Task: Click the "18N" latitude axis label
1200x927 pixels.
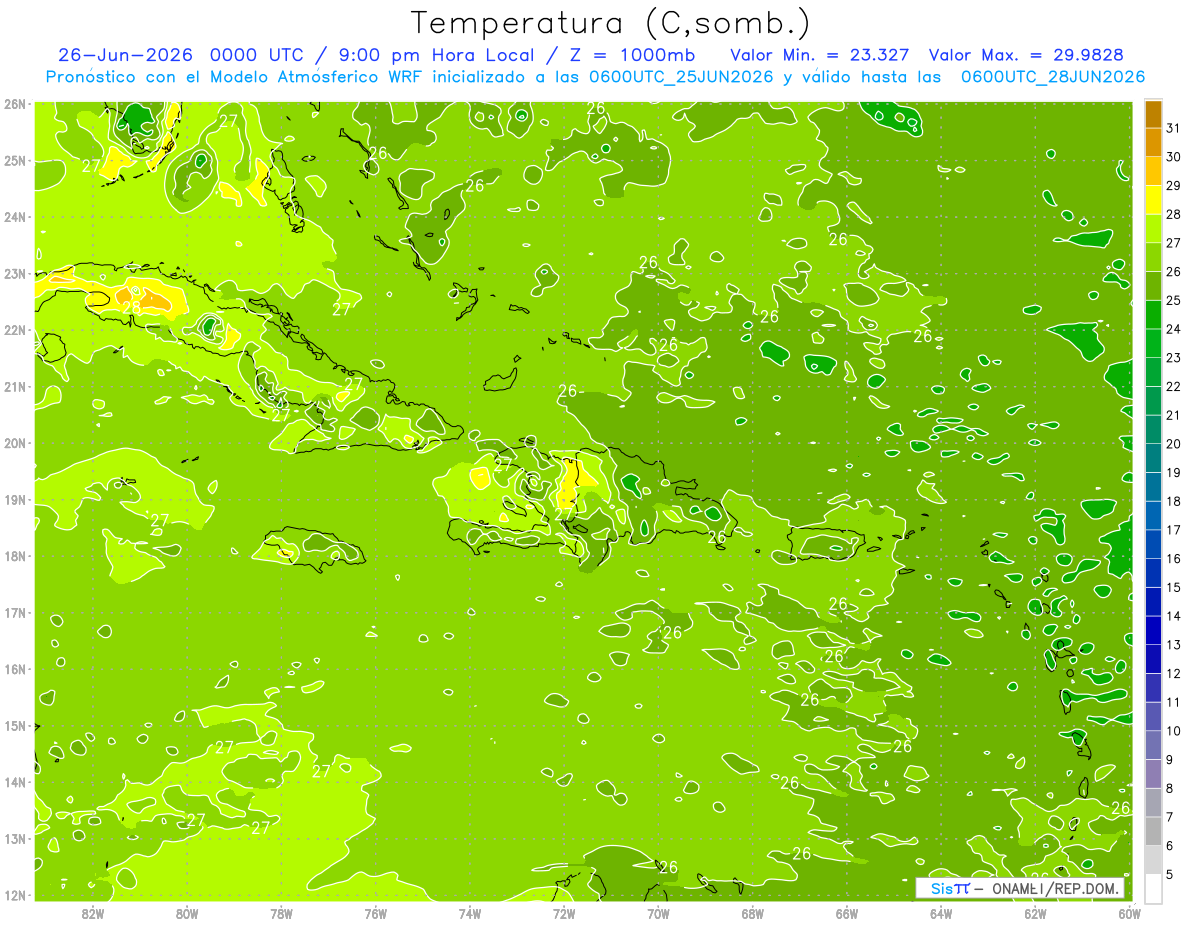Action: [14, 557]
